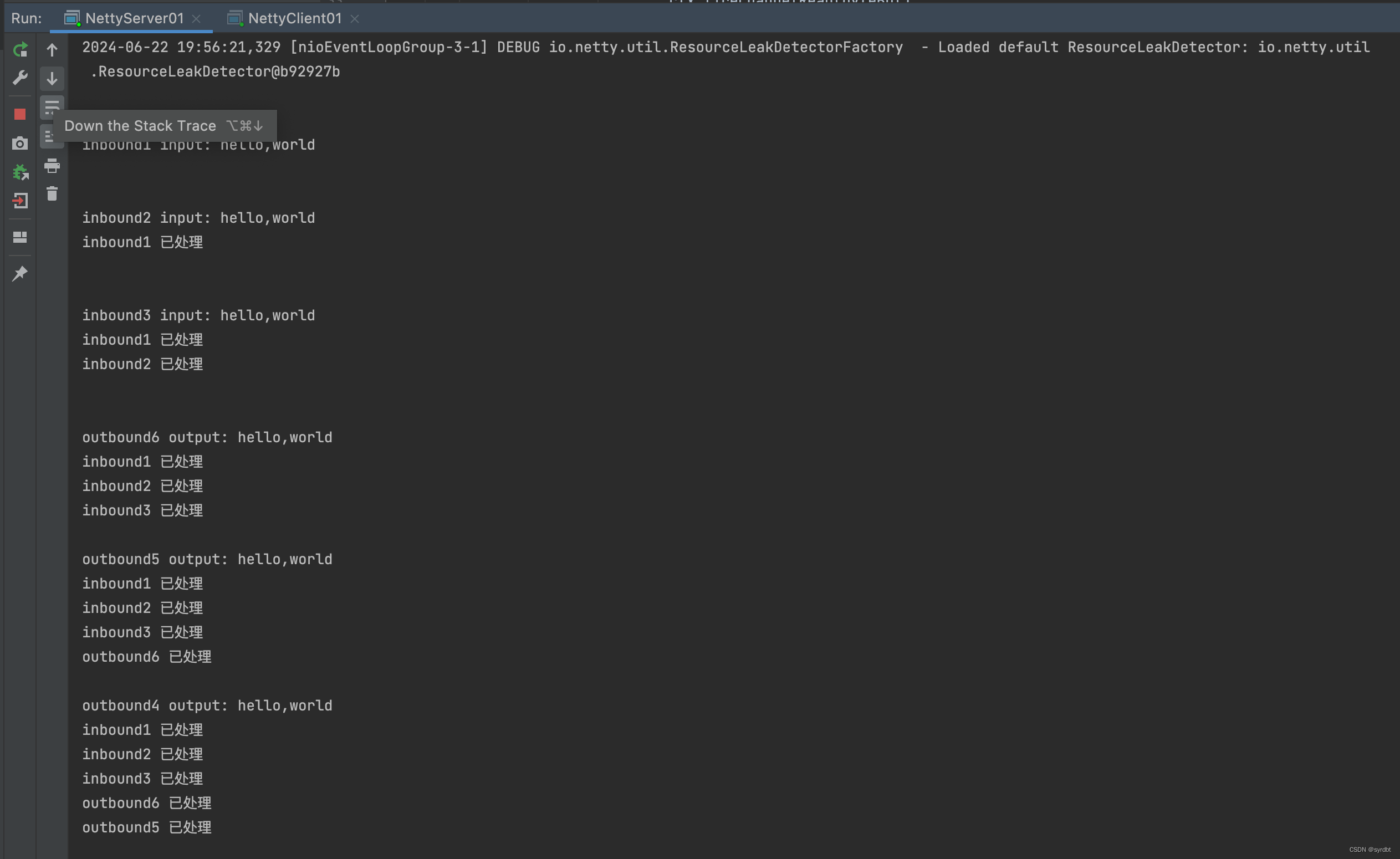Viewport: 1400px width, 859px height.
Task: Stop the process with the red square
Action: click(20, 114)
